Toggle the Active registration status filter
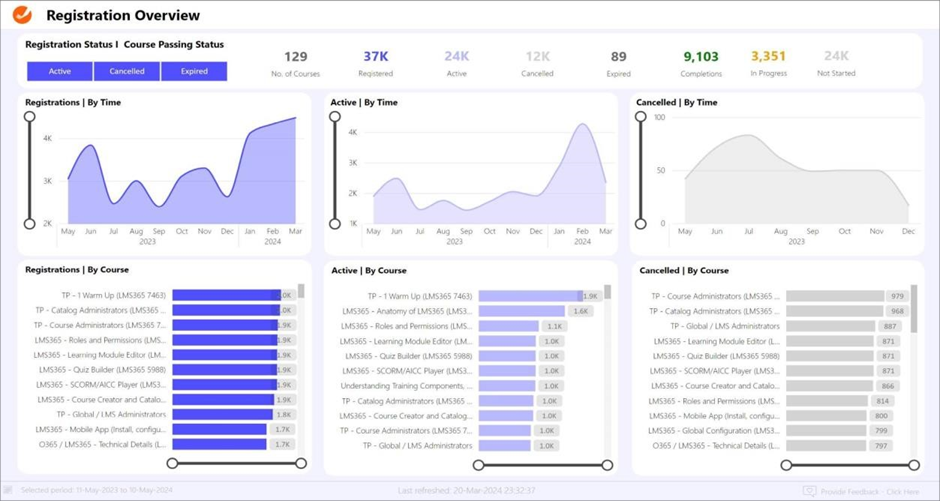The width and height of the screenshot is (940, 501). click(60, 71)
